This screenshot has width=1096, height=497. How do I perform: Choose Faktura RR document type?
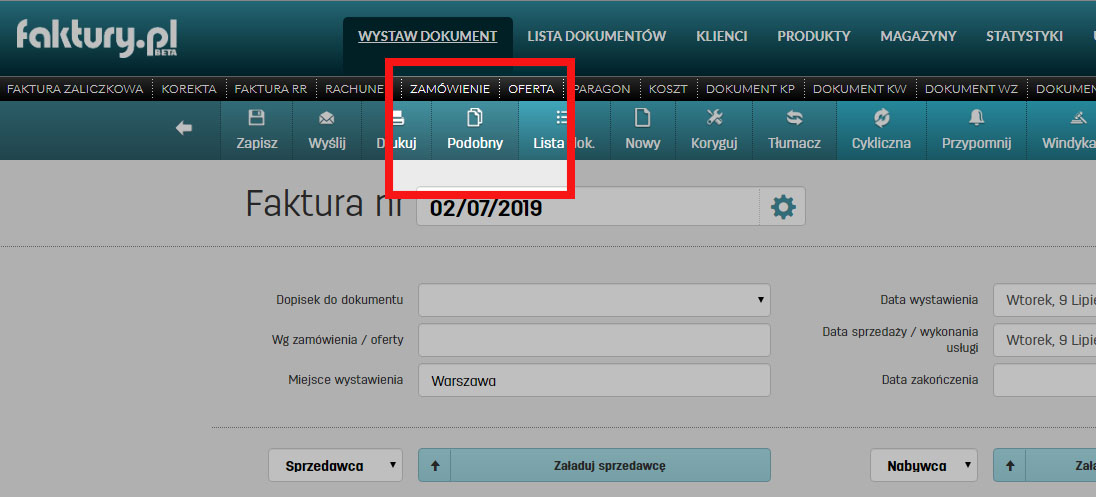click(271, 89)
